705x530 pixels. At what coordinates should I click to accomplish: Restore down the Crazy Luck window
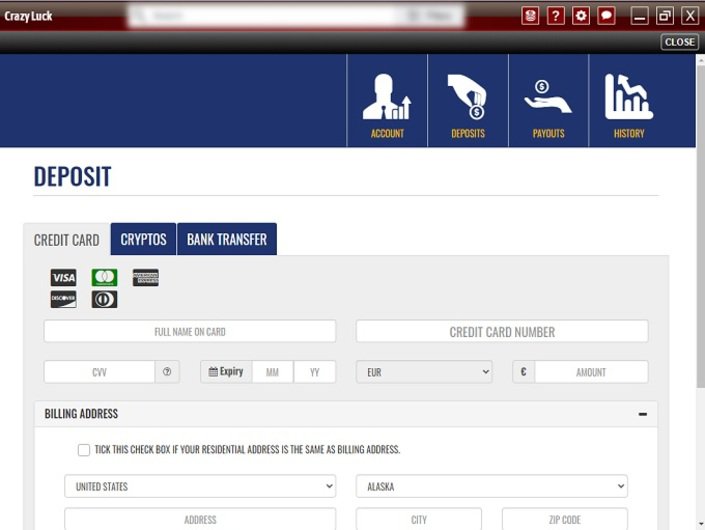click(665, 16)
